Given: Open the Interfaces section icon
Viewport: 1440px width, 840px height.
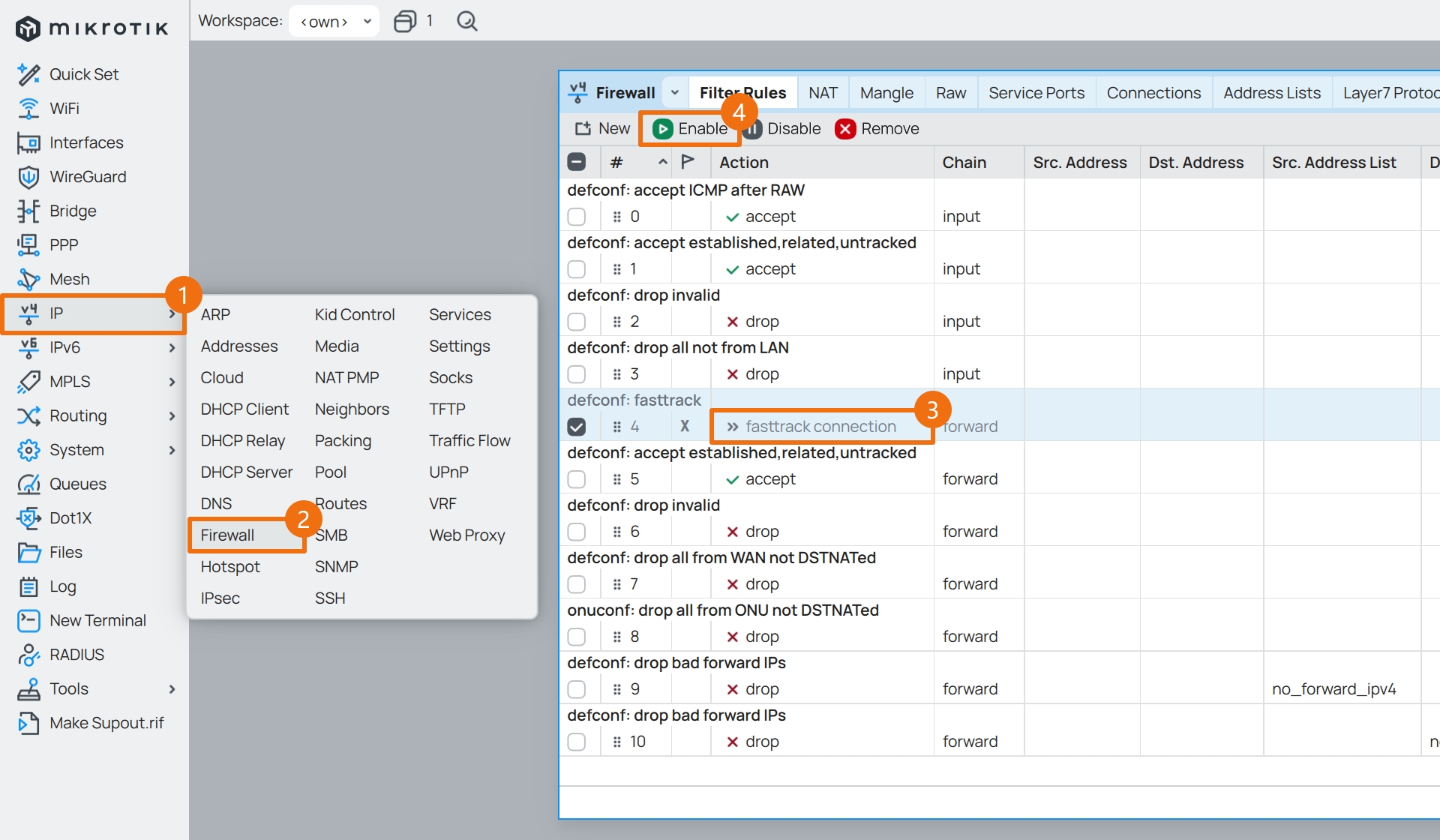Looking at the screenshot, I should (28, 142).
